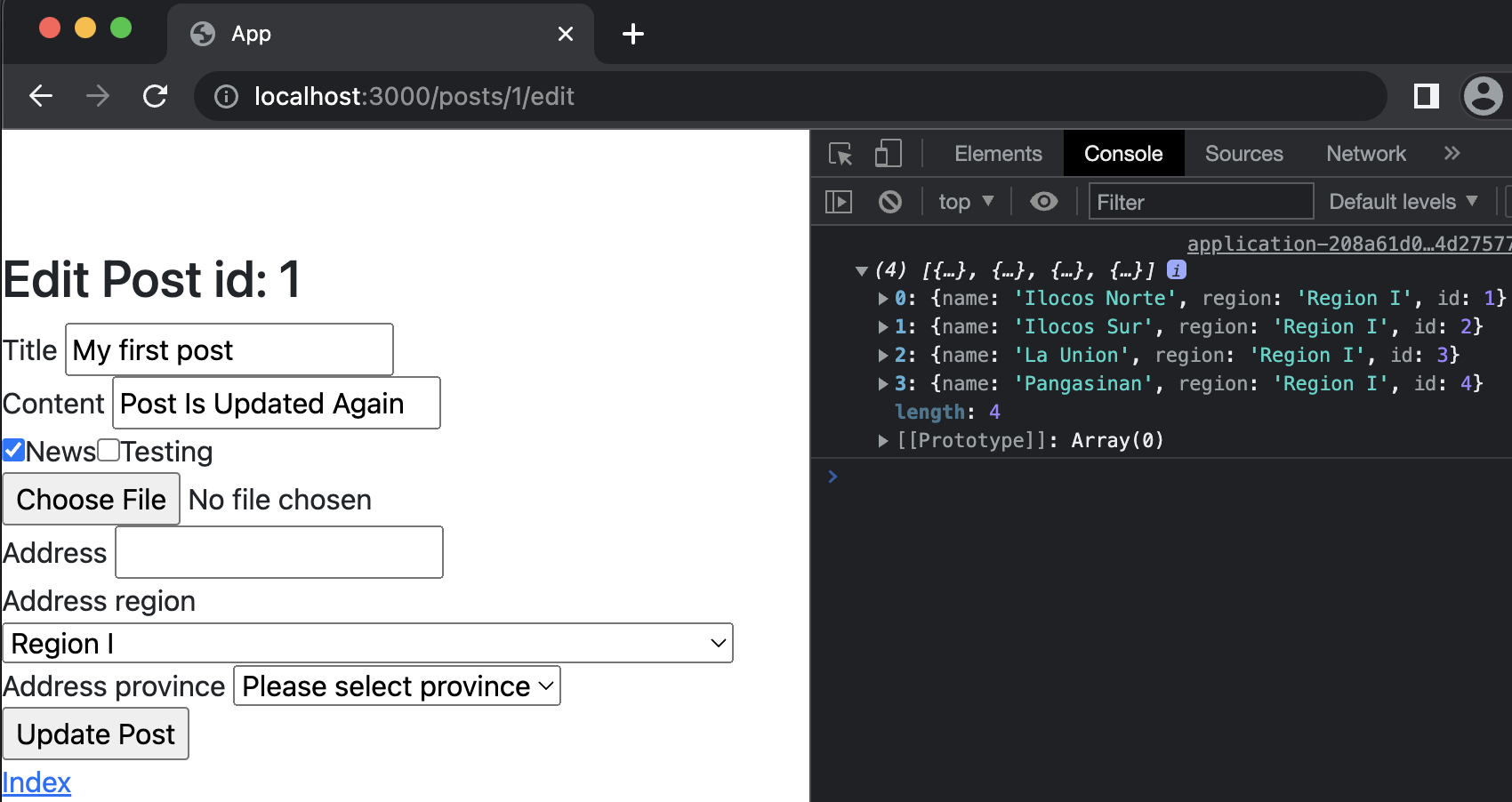
Task: Open live expression eye icon
Action: tap(1043, 202)
